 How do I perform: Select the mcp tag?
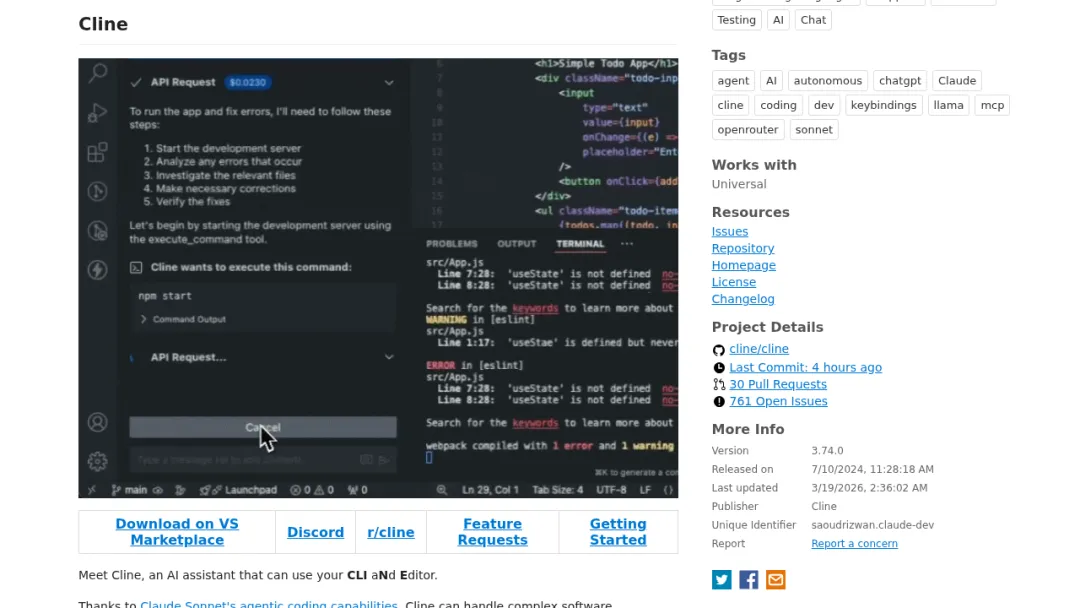(992, 105)
